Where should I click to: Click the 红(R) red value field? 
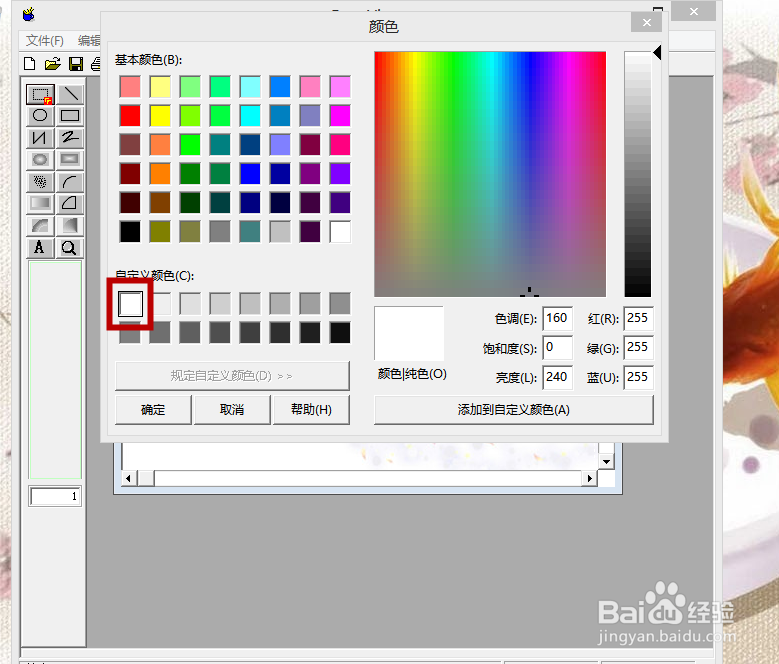tap(639, 318)
